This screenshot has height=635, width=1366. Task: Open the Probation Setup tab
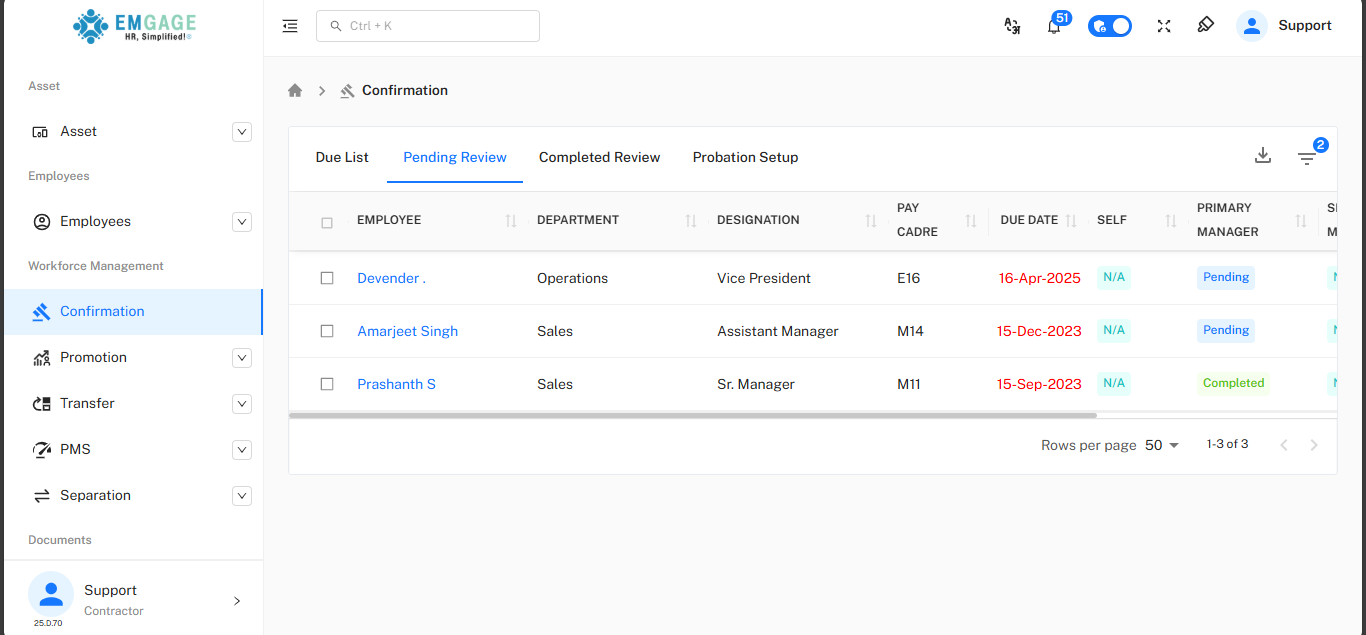coord(745,157)
